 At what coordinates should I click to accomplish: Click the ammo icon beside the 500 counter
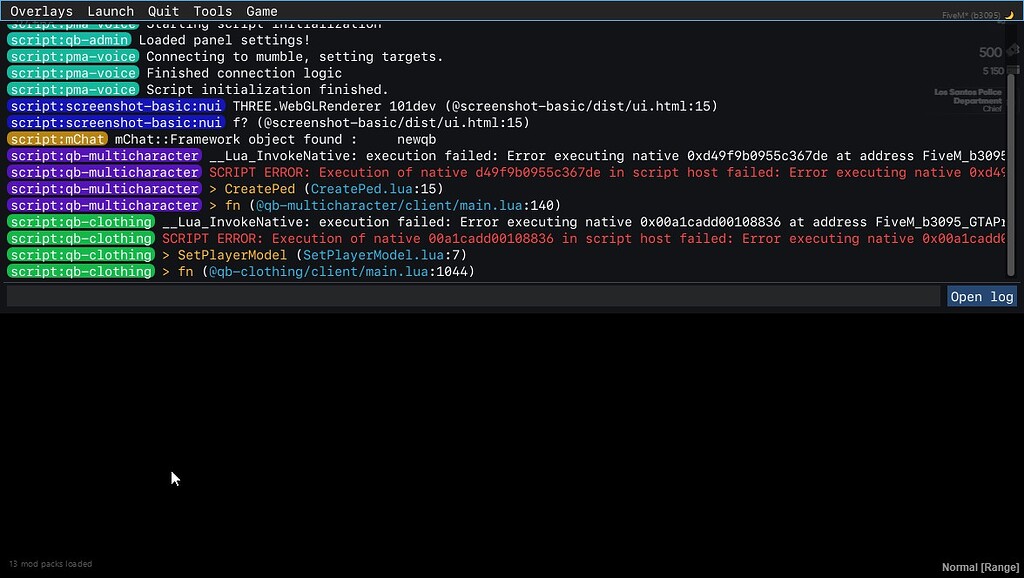[1014, 51]
